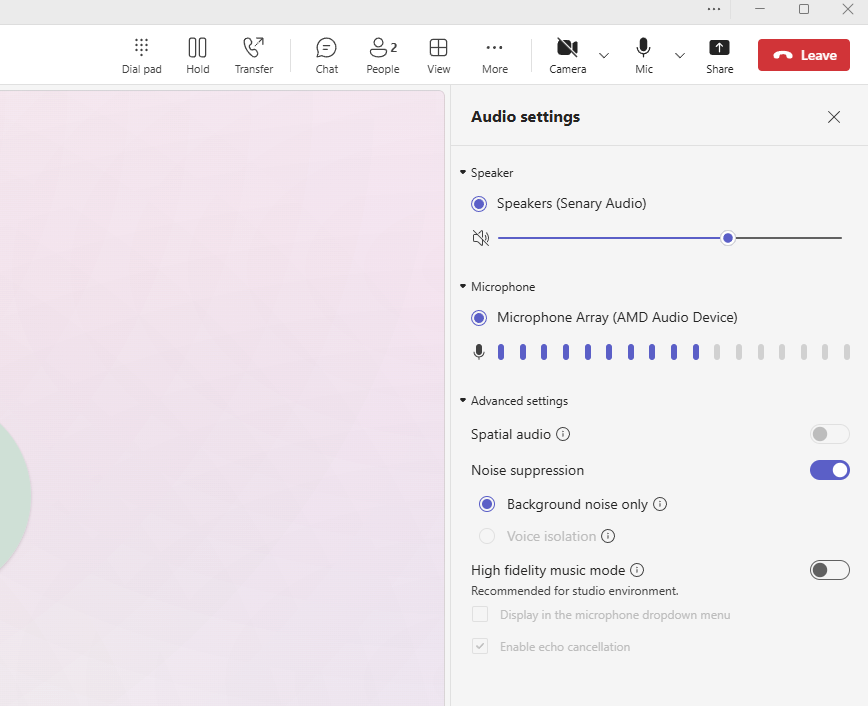Uncheck Enable echo cancellation

[x=480, y=646]
